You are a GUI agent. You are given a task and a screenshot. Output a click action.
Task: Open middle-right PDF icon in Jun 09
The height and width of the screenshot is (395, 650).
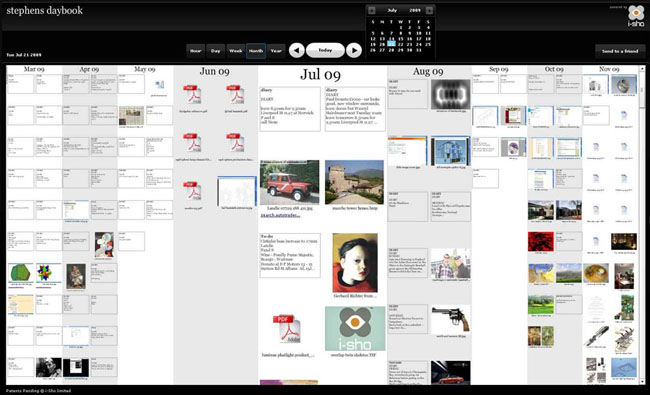pyautogui.click(x=235, y=143)
